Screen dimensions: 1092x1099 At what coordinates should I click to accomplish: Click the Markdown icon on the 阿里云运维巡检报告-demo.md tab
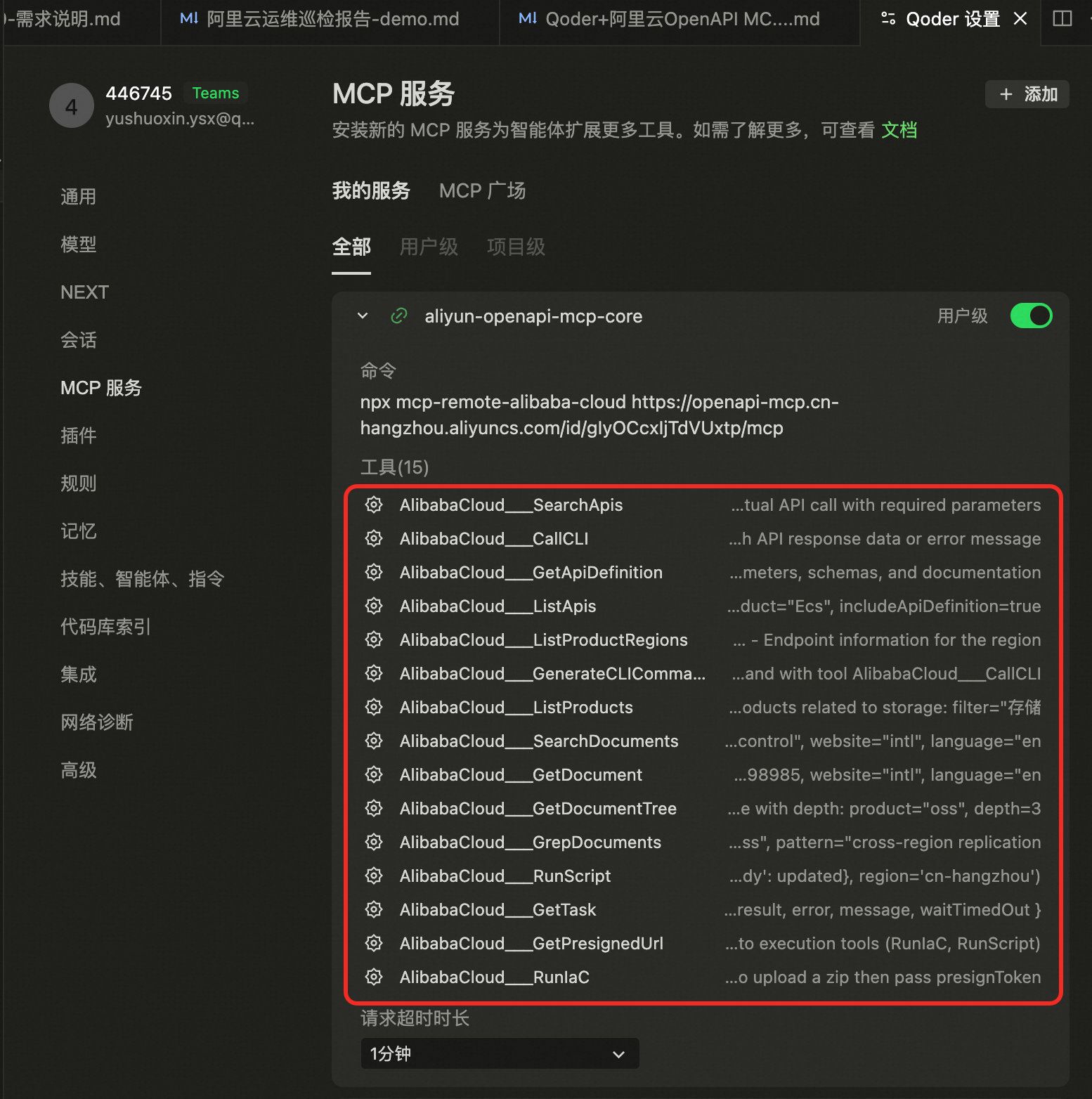tap(189, 18)
